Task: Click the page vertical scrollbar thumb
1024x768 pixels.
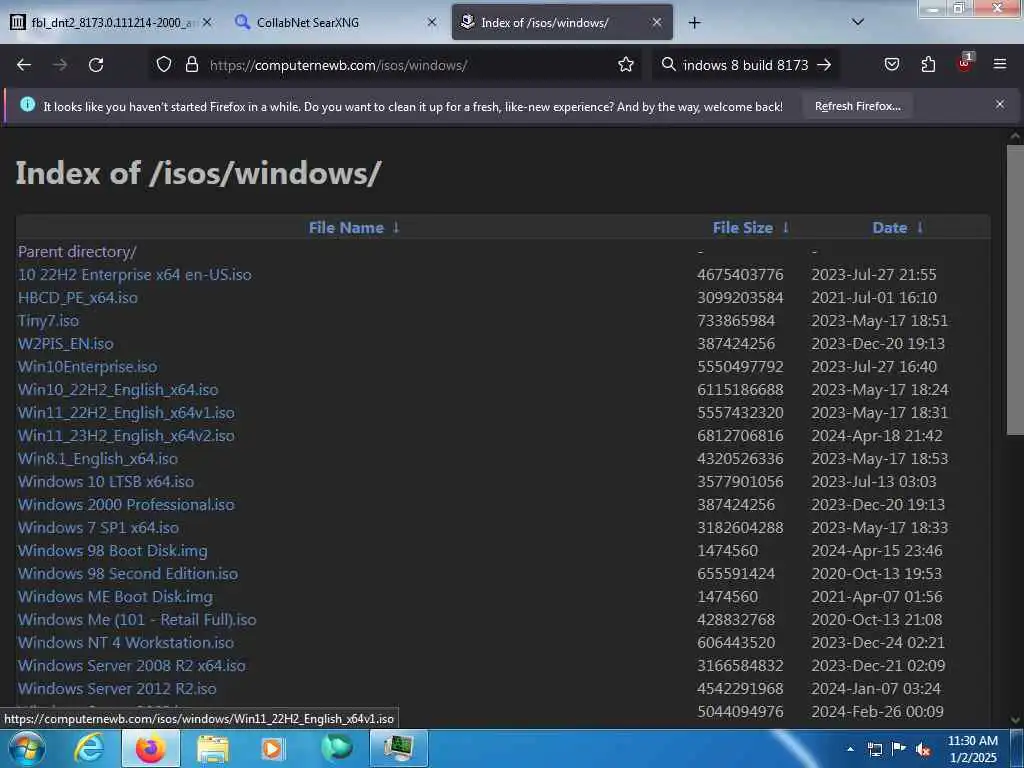Action: 1015,291
